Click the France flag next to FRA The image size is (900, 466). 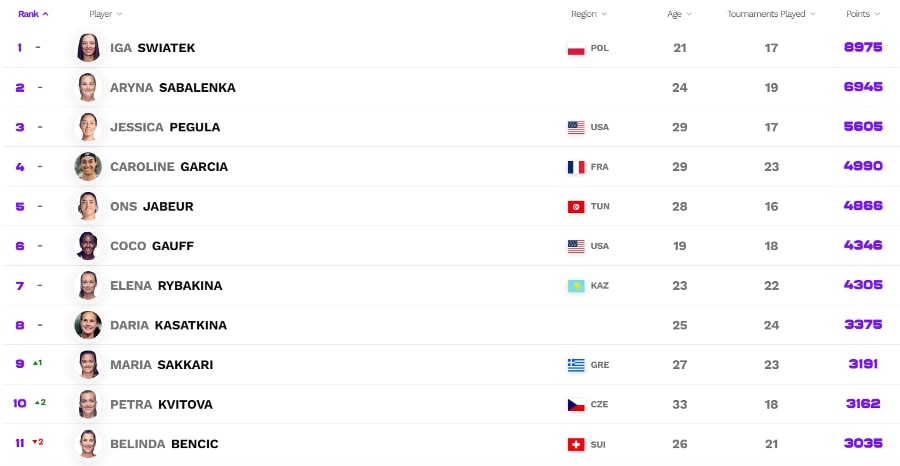576,167
